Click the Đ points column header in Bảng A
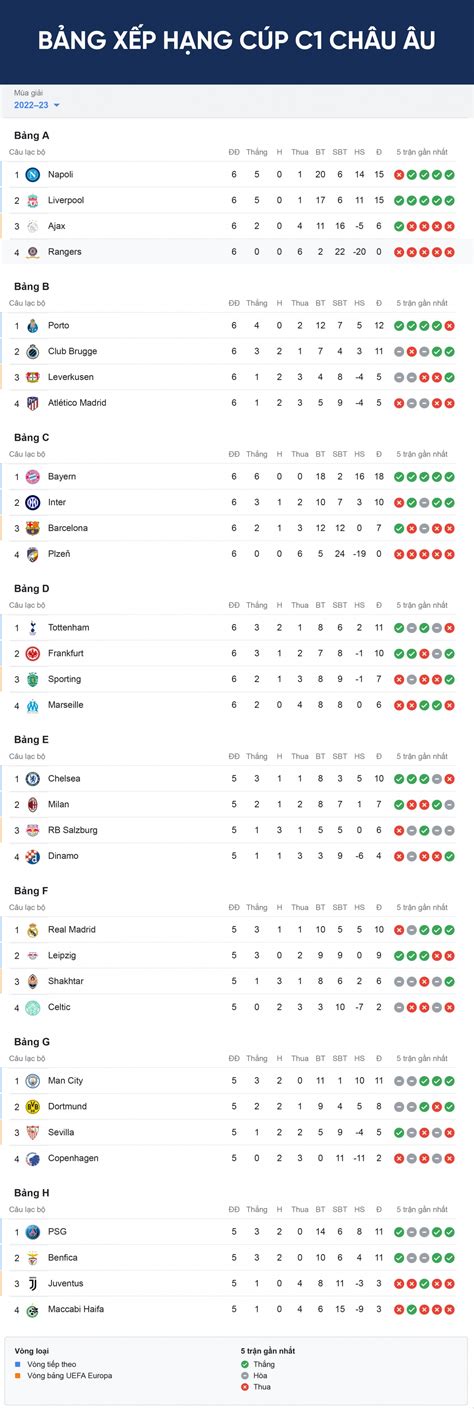This screenshot has width=474, height=1409. (379, 152)
